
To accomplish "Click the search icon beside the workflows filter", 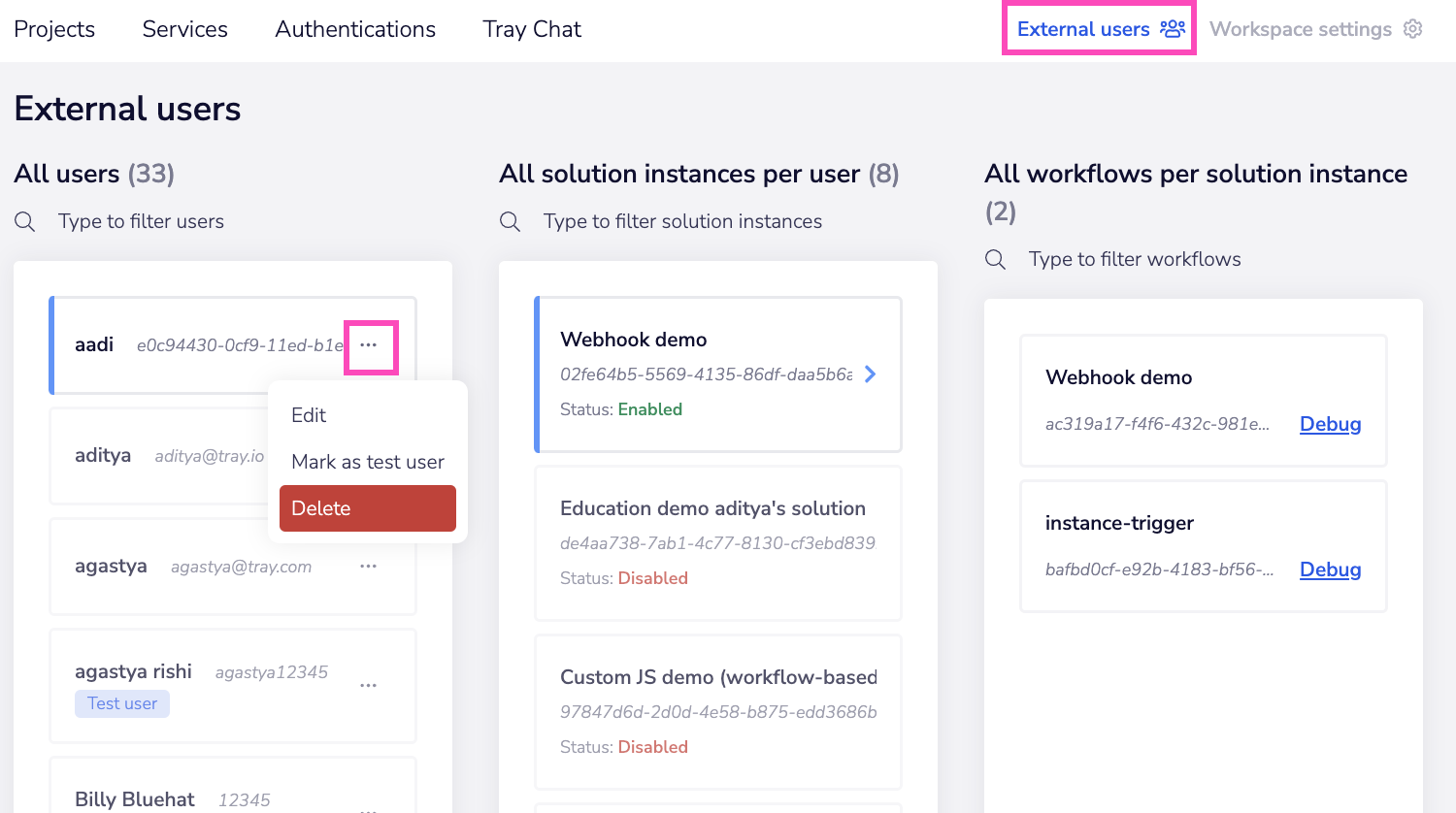I will click(x=995, y=260).
